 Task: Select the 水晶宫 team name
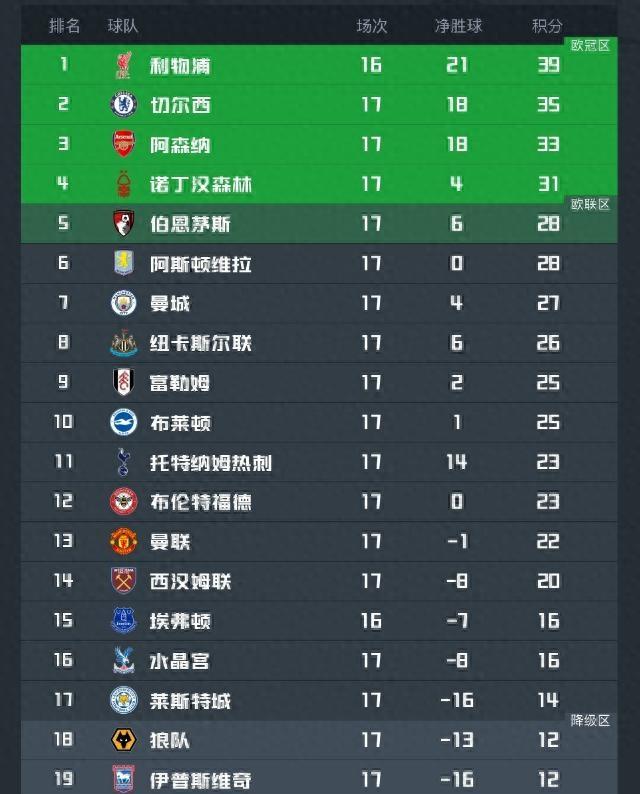click(179, 661)
